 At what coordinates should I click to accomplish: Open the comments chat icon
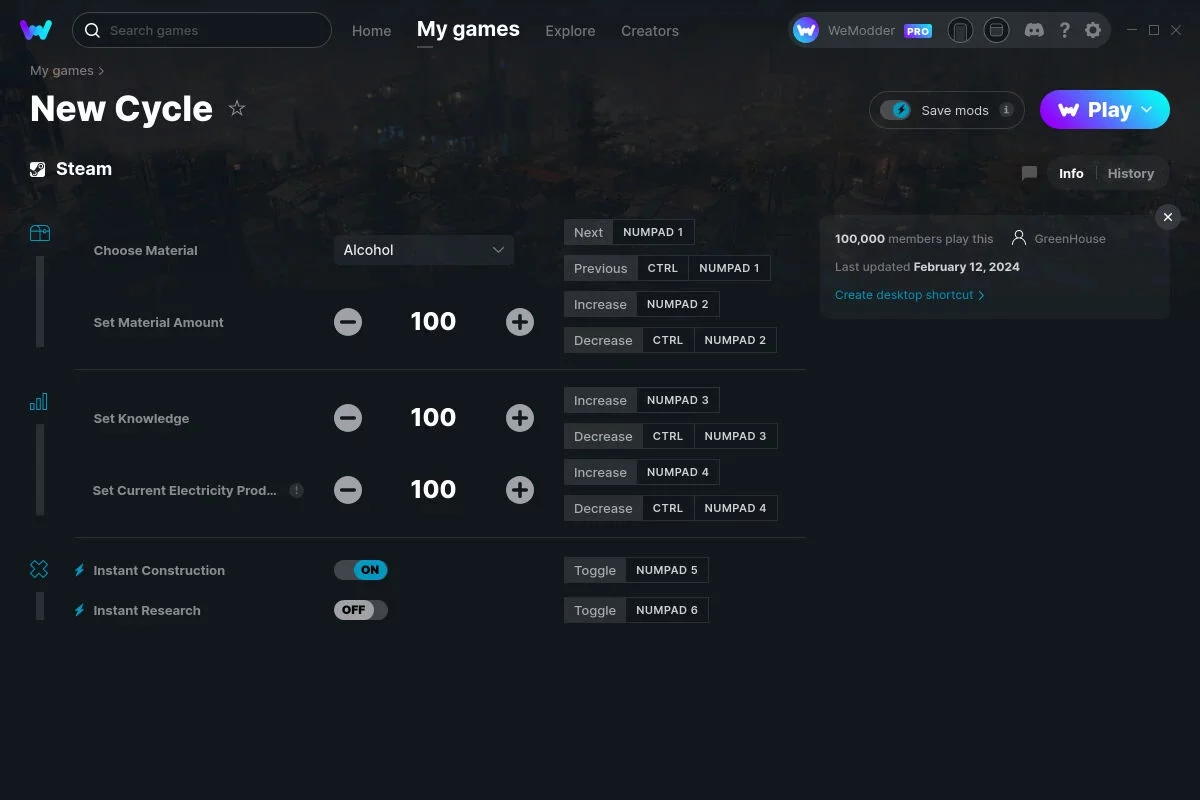pos(1029,173)
